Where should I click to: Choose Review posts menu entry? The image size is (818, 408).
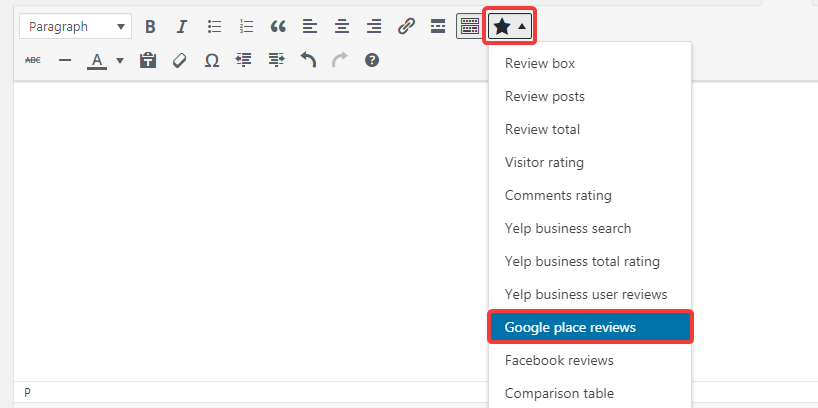pos(590,97)
